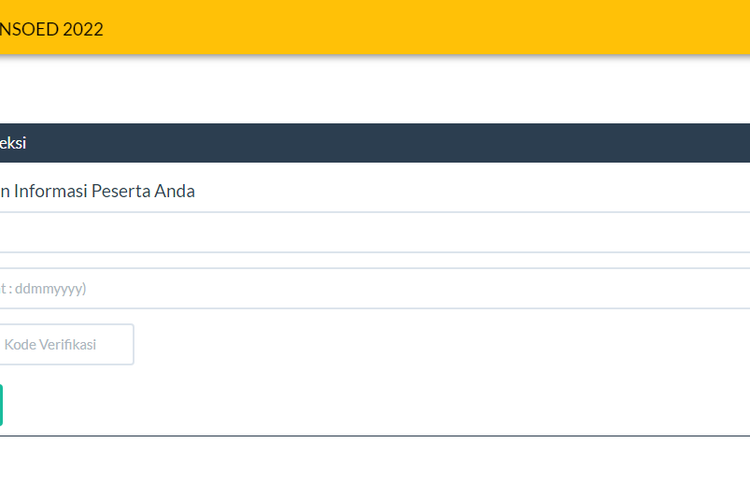Click "2022" in the header title
This screenshot has height=500, width=750.
pos(83,29)
